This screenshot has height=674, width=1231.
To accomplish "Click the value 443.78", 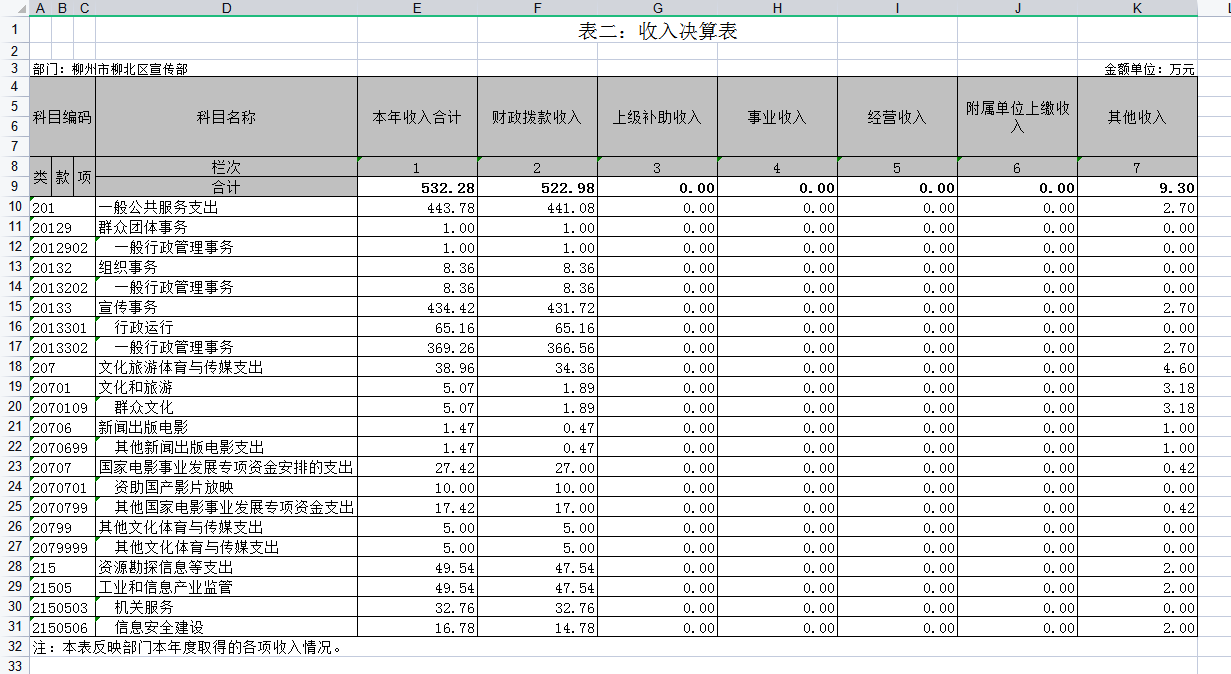I will tap(417, 207).
